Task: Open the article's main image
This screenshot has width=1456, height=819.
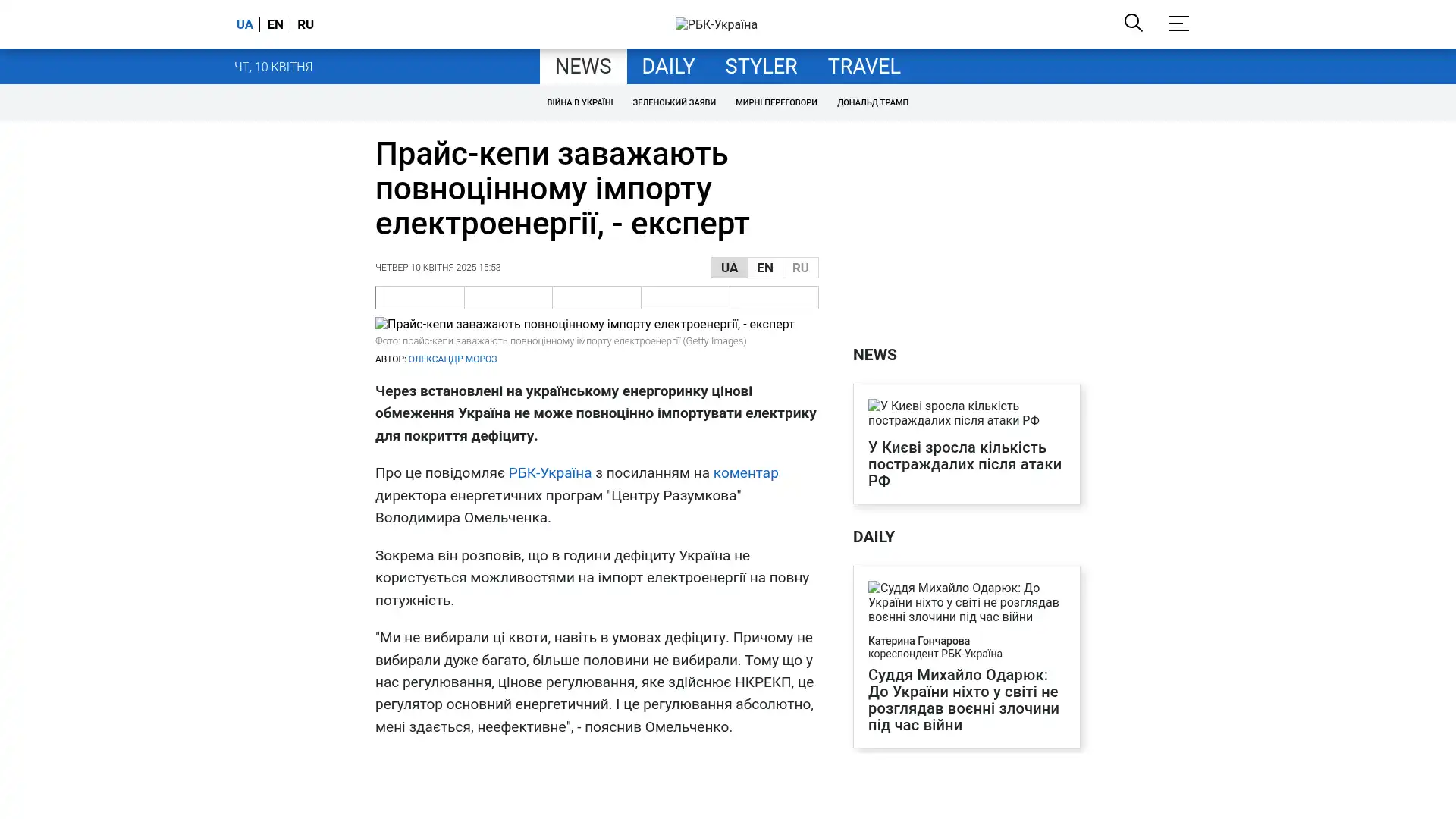Action: [585, 324]
